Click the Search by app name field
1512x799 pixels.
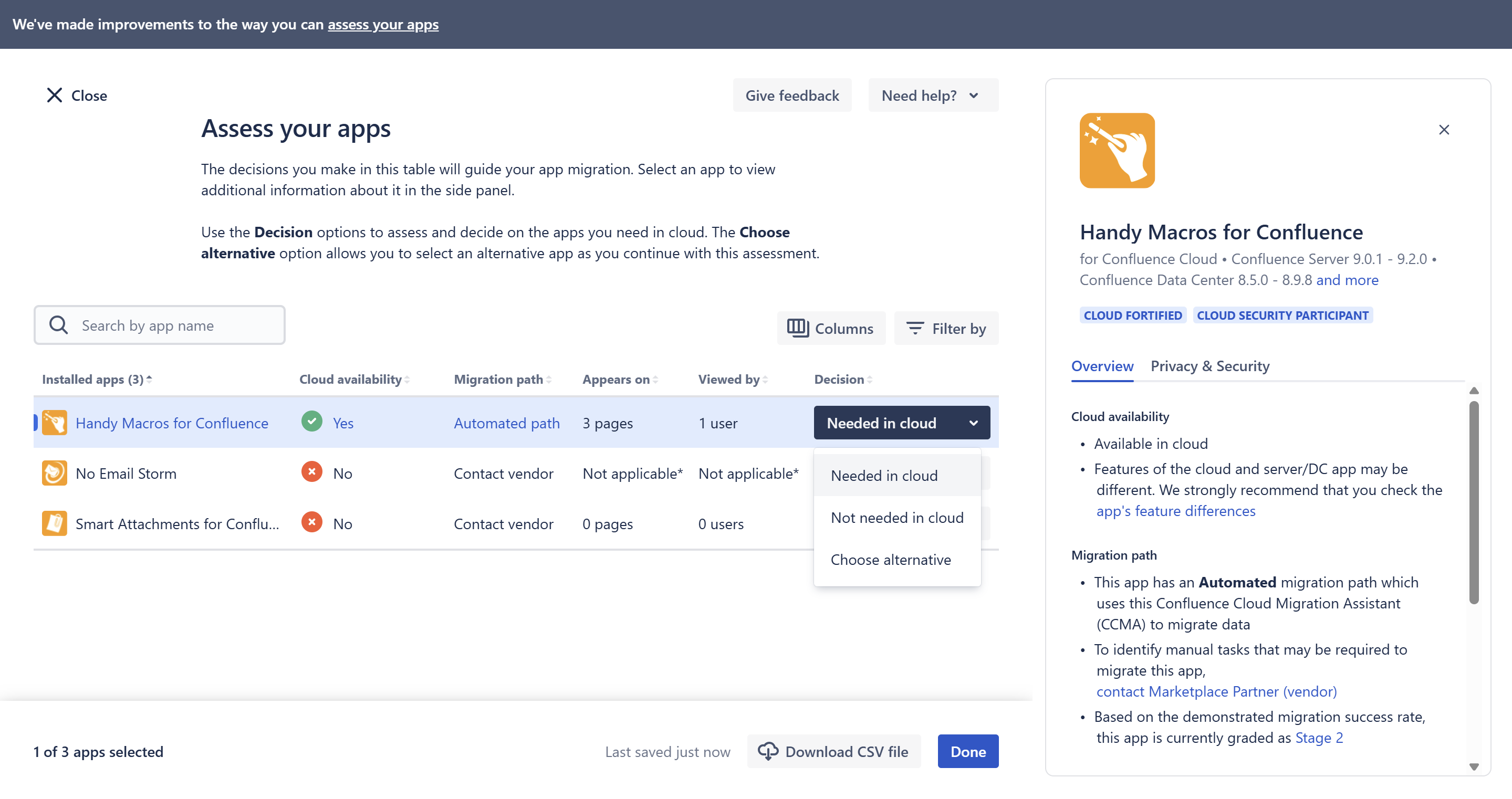tap(160, 325)
